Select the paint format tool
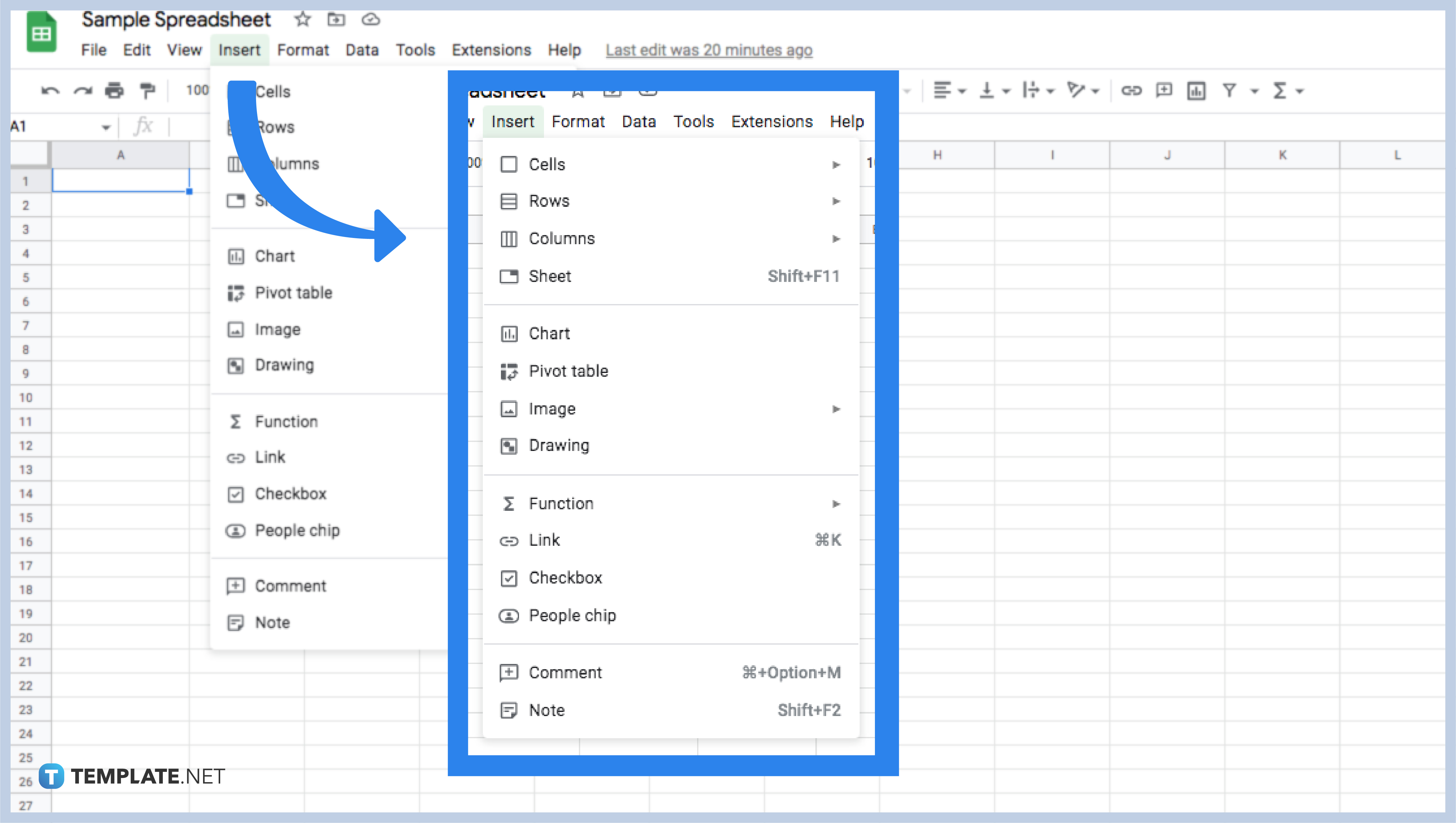 pyautogui.click(x=148, y=90)
